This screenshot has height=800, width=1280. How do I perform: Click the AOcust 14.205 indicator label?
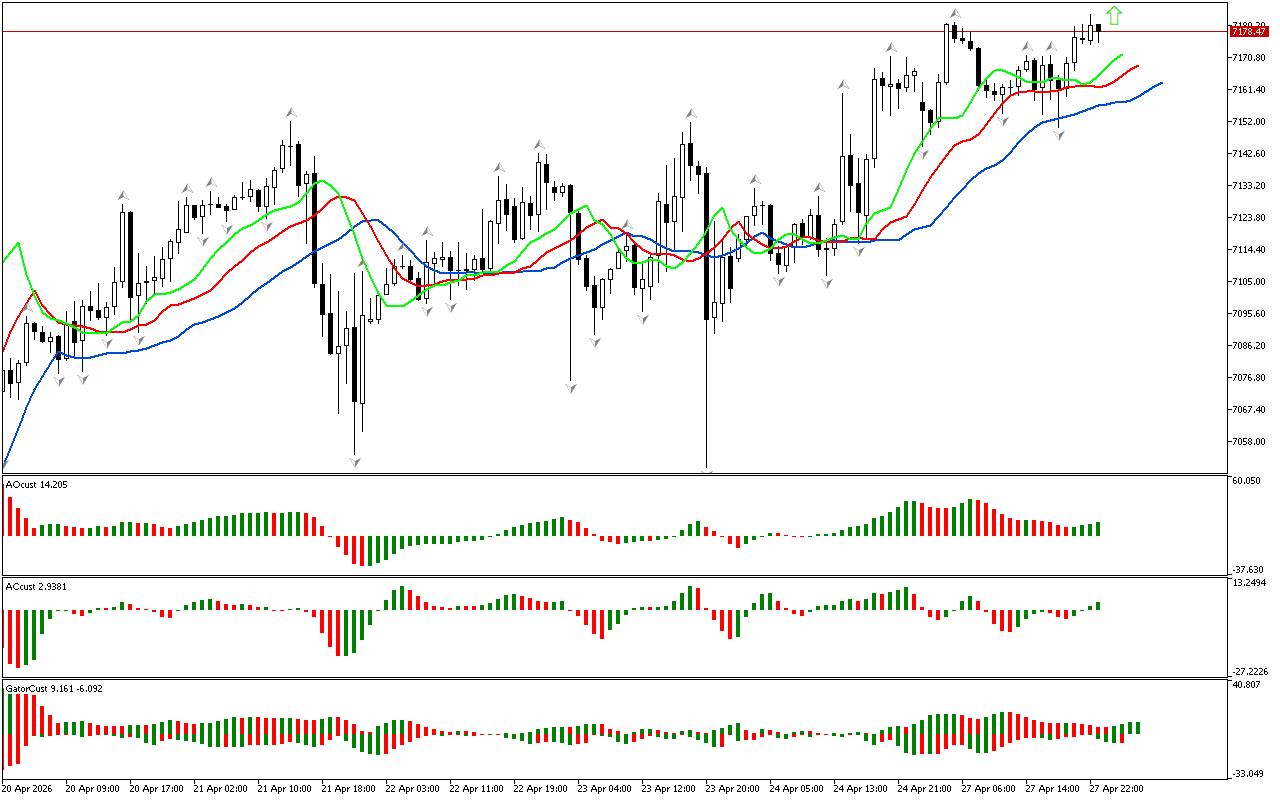(x=36, y=485)
